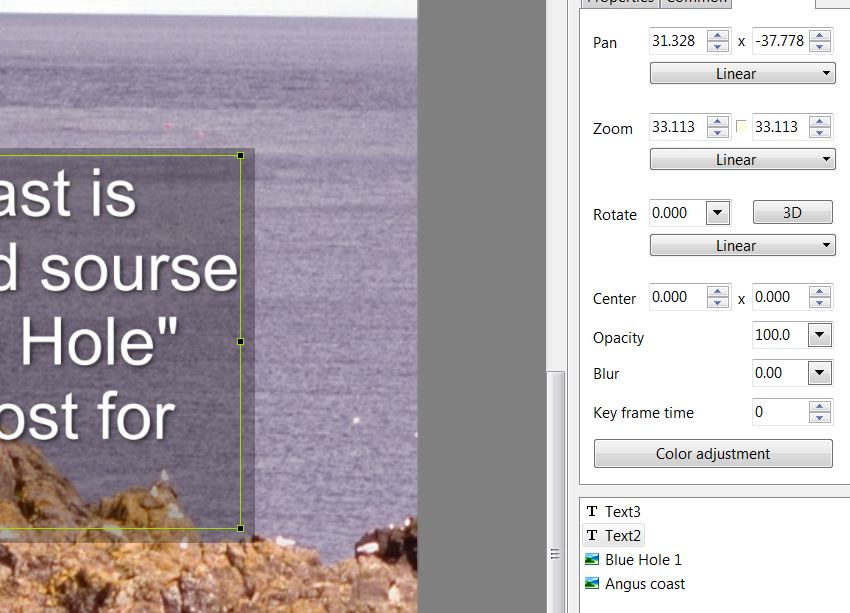Click the Center Y value field
This screenshot has height=613, width=850.
[x=780, y=297]
